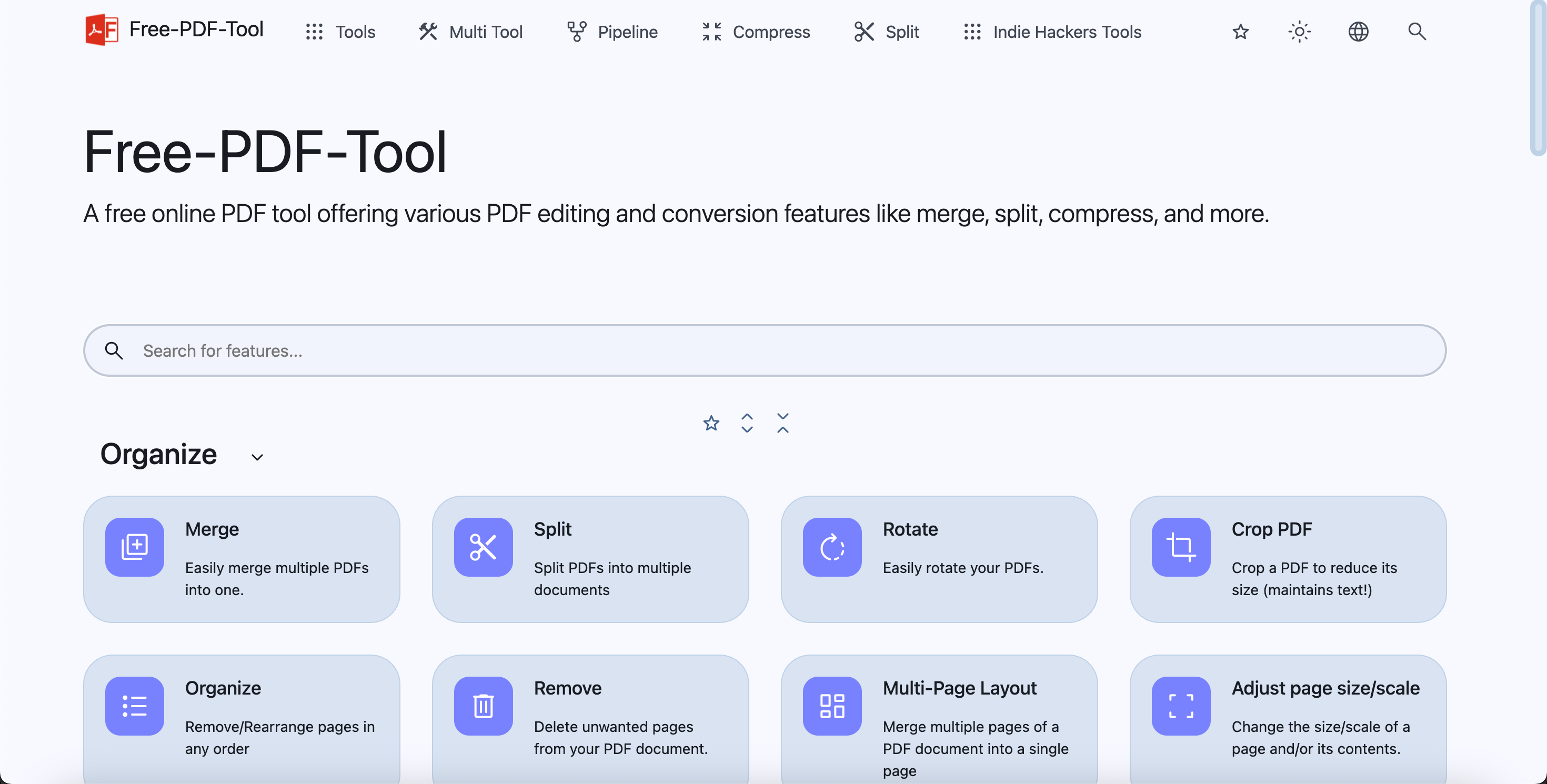Screen dimensions: 1547x784
Task: Click the Organize card list icon
Action: 135,706
